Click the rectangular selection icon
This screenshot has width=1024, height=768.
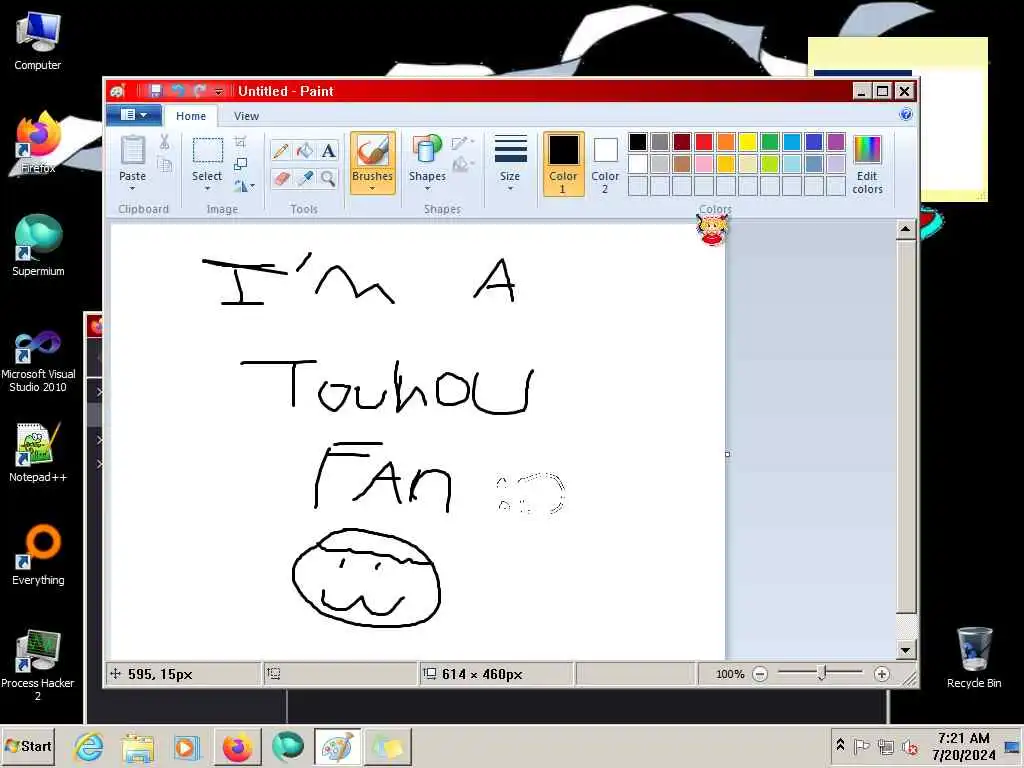point(208,151)
